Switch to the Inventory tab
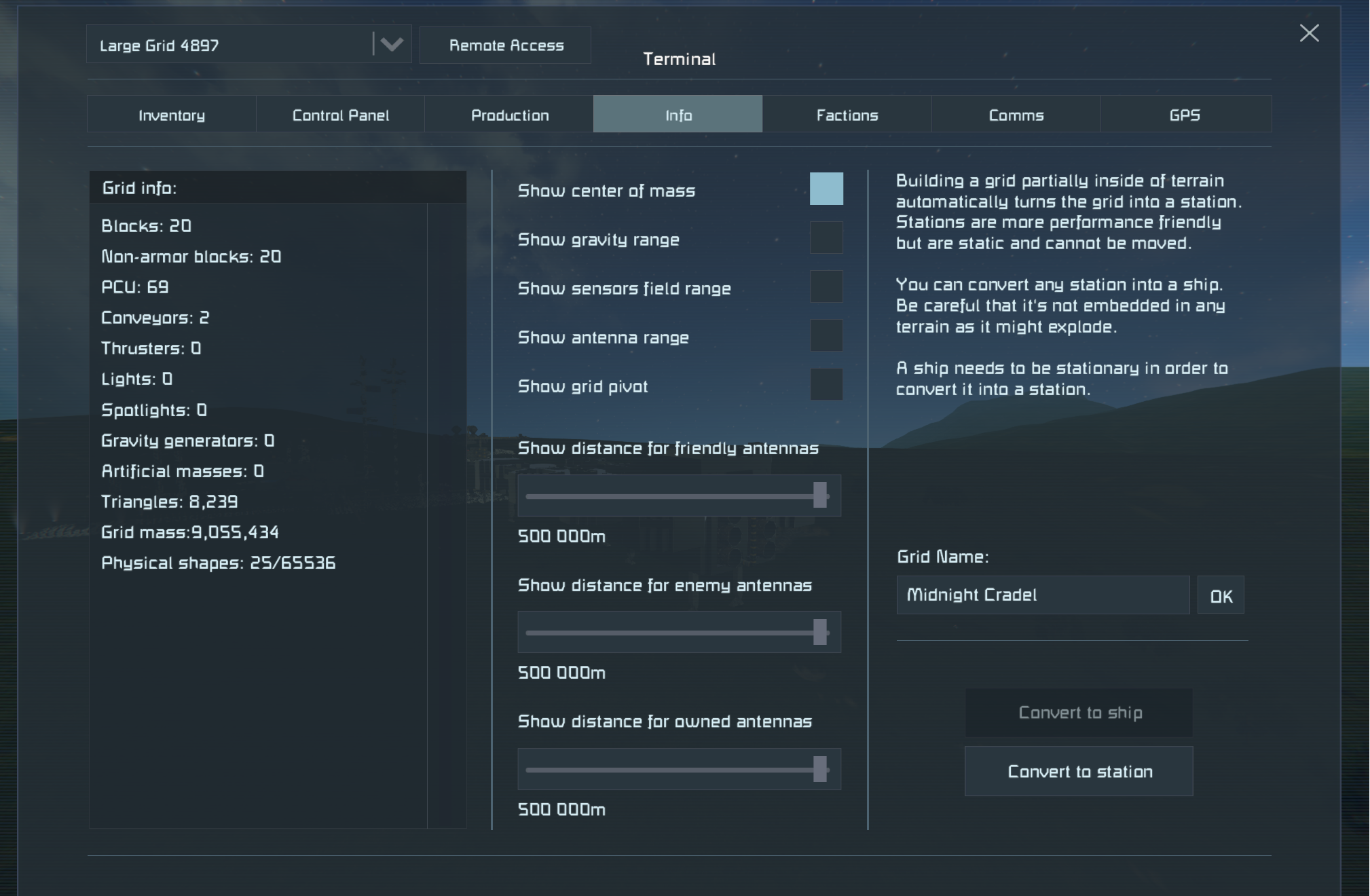 click(x=172, y=115)
